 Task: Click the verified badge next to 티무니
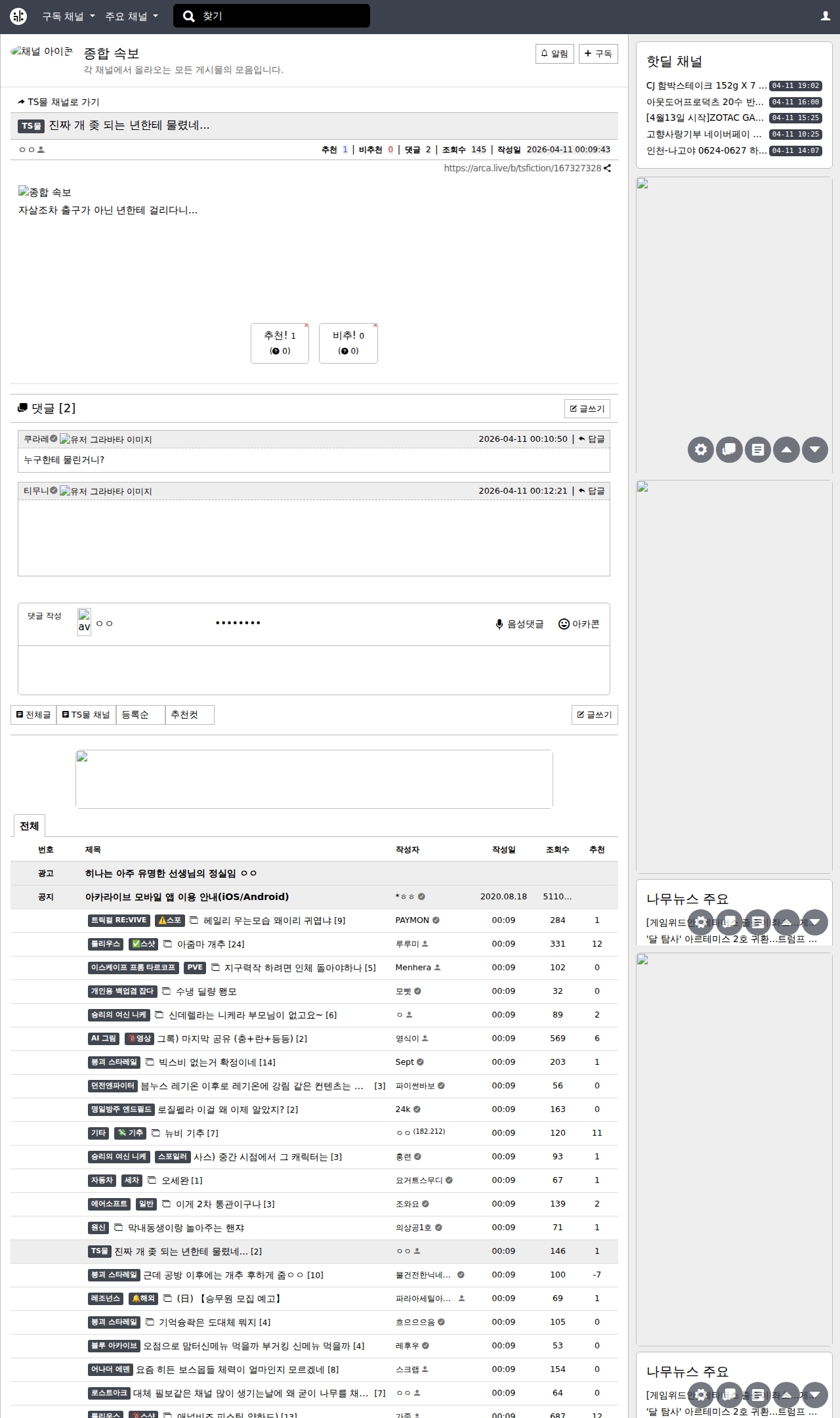pos(54,490)
